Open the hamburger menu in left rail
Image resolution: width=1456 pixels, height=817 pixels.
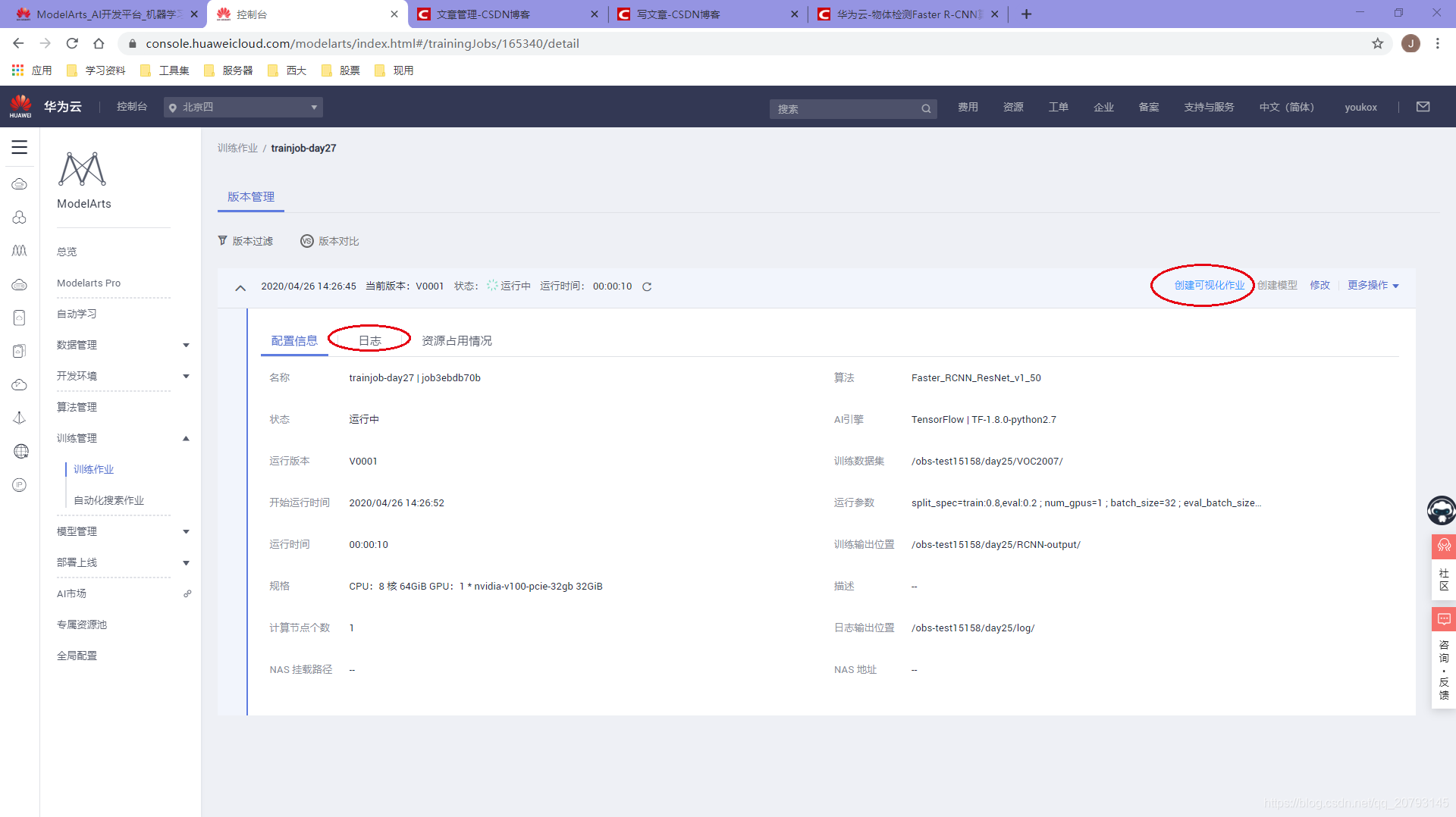point(20,147)
